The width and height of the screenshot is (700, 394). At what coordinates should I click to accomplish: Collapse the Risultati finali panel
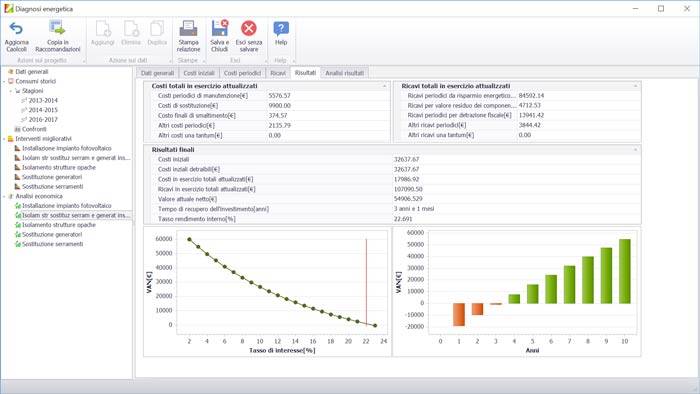(x=635, y=149)
